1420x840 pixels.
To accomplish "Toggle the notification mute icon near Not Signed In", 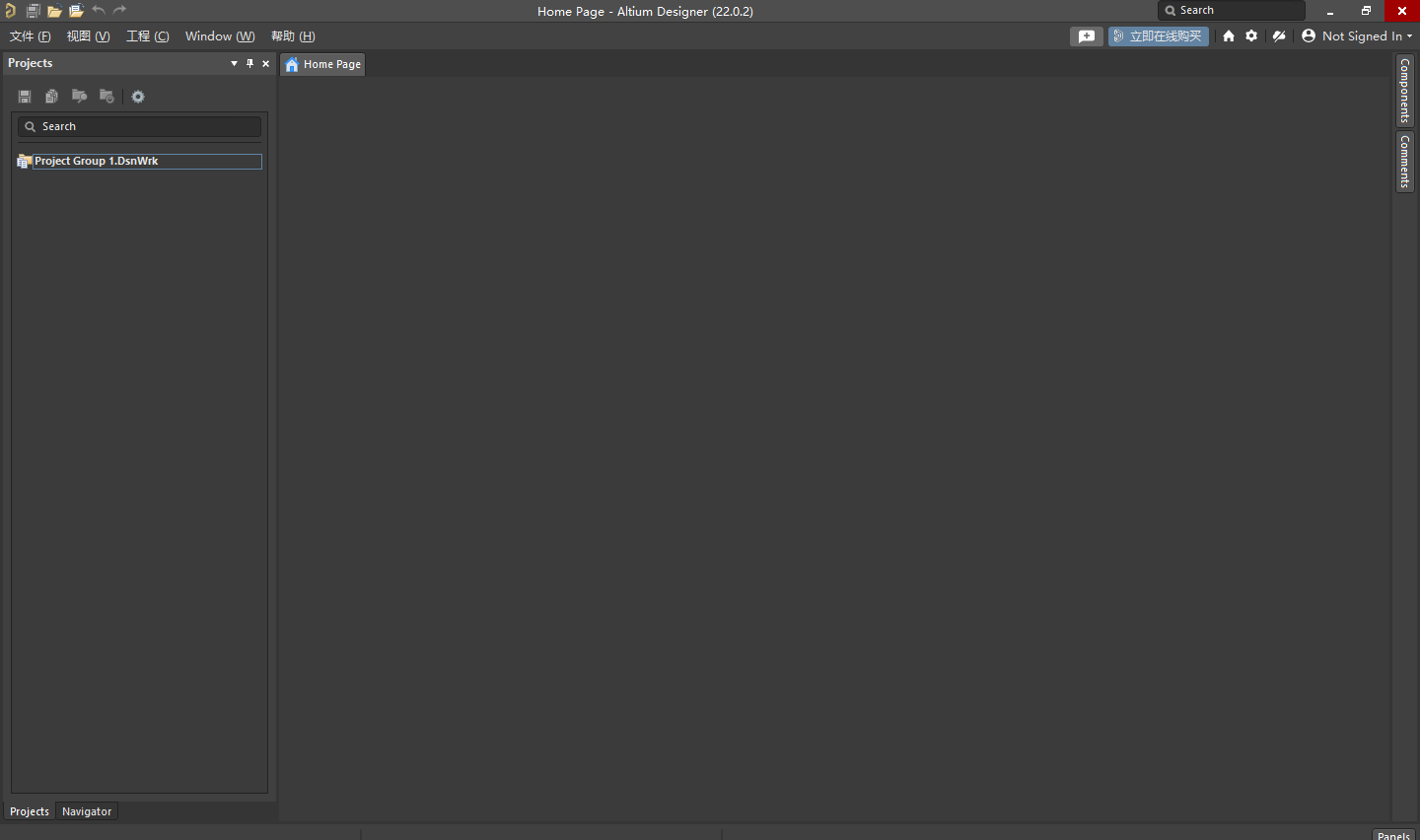I will click(1279, 35).
